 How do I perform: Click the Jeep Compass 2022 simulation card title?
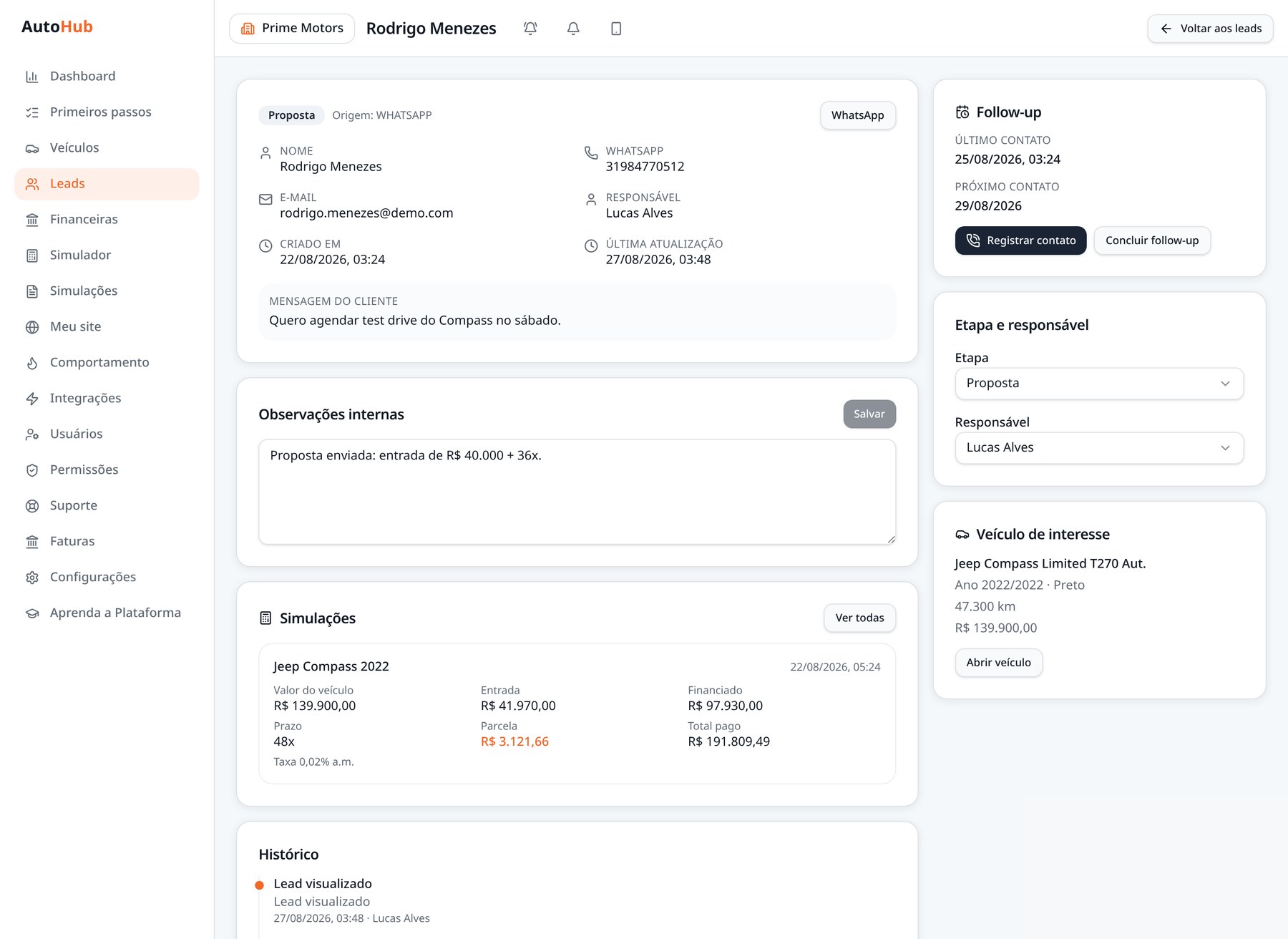(331, 667)
